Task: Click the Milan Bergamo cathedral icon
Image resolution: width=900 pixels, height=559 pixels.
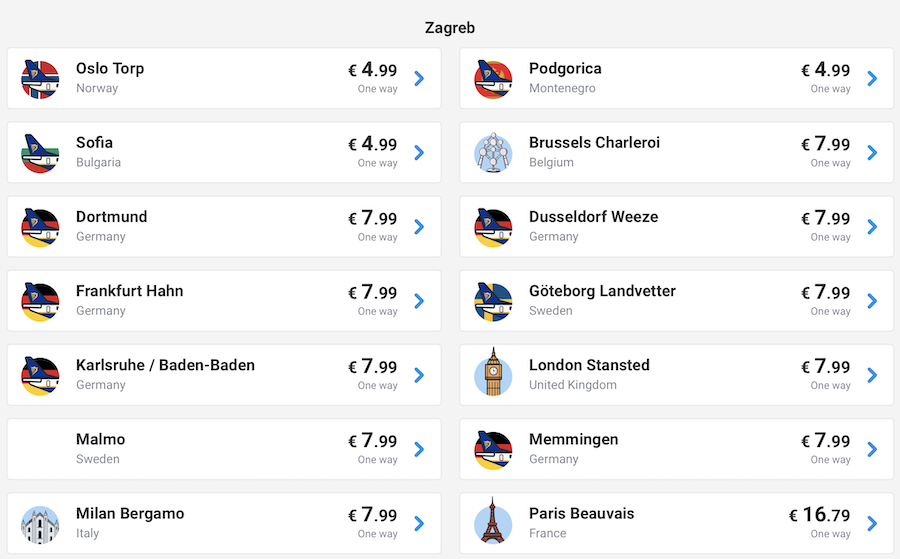Action: click(40, 523)
